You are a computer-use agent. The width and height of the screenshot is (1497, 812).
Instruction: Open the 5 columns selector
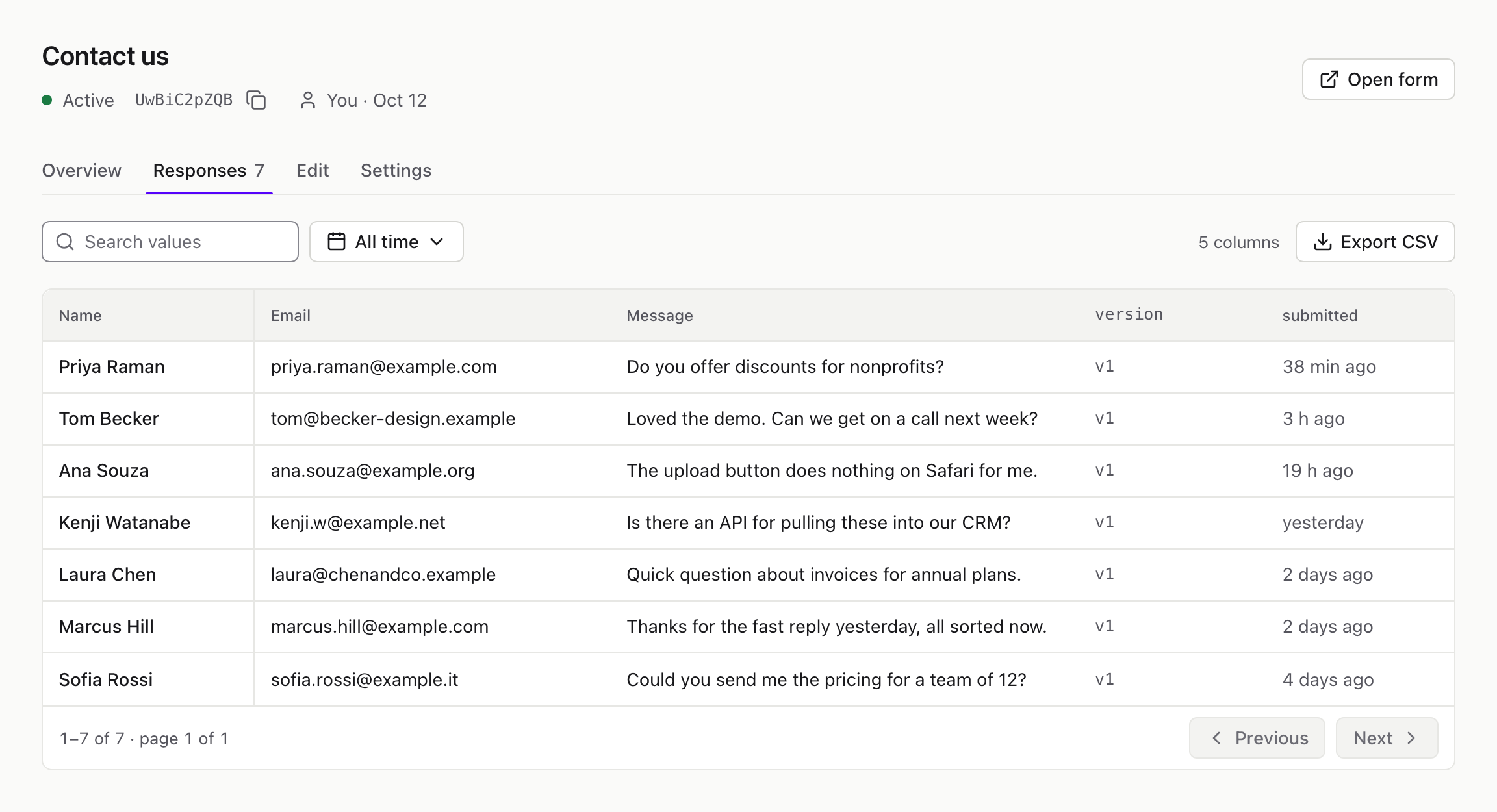click(1238, 242)
